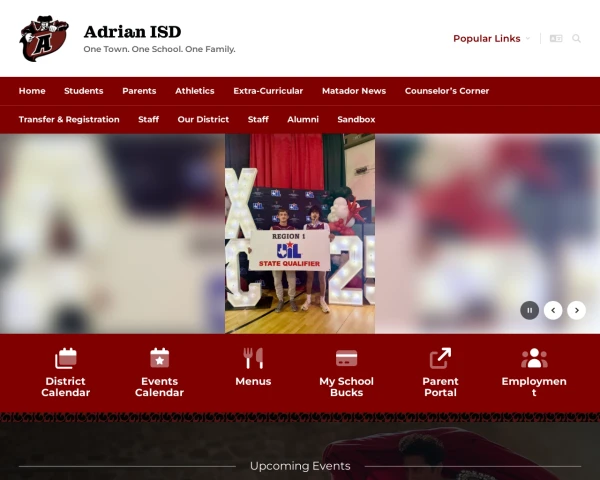Image resolution: width=600 pixels, height=480 pixels.
Task: Open the Sandbox navigation link
Action: click(x=356, y=120)
